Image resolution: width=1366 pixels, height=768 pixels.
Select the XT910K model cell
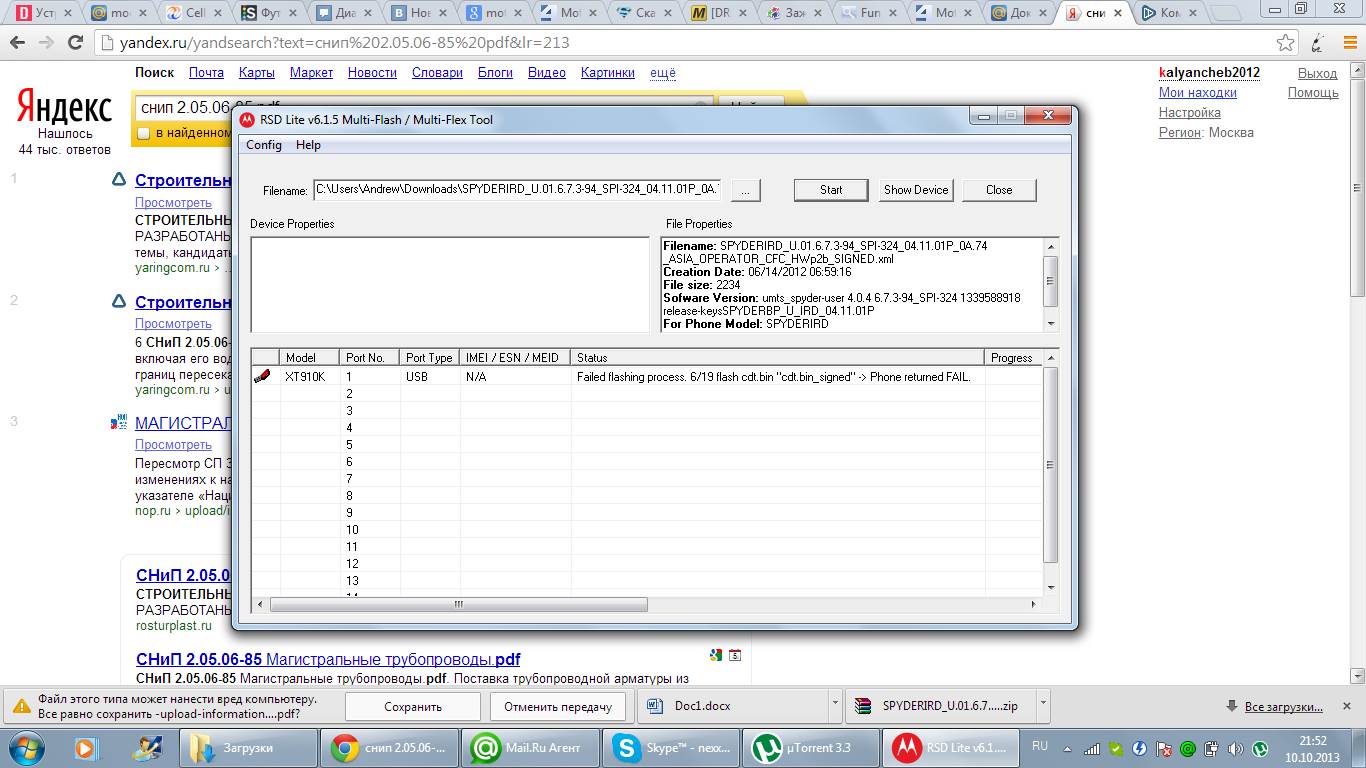click(x=306, y=377)
